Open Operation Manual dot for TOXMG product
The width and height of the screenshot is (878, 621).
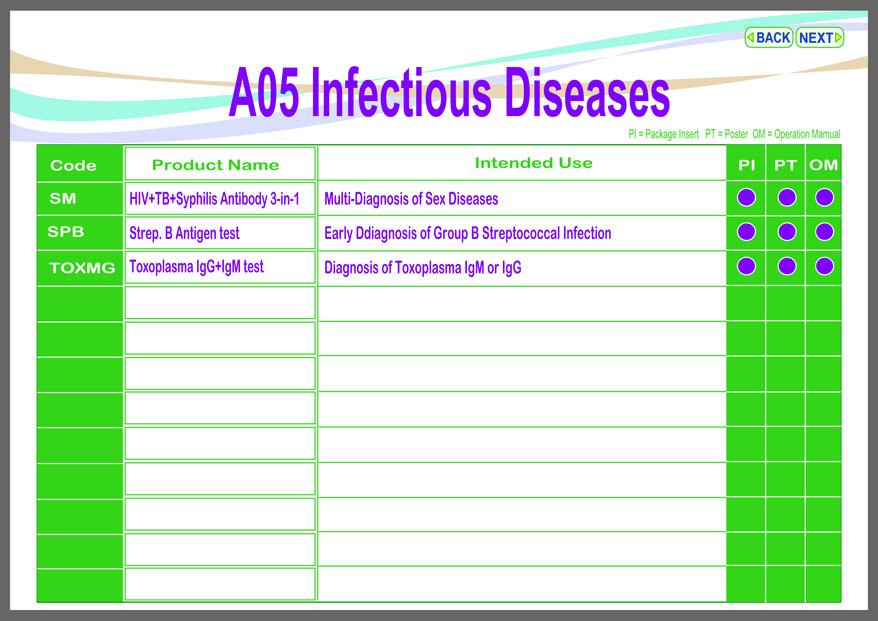(824, 267)
